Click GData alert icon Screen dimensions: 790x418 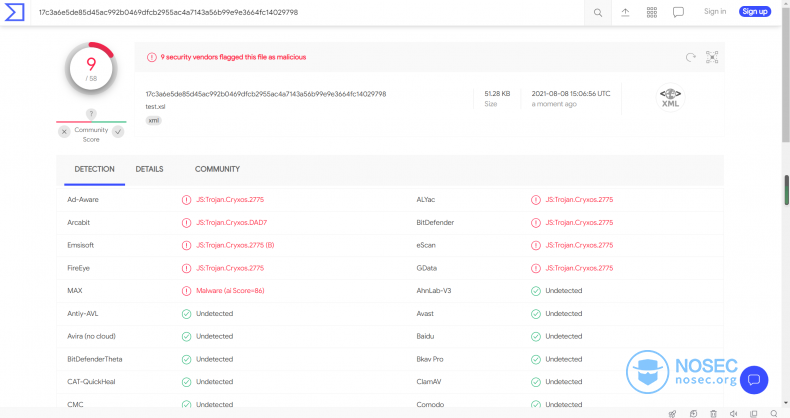coord(536,268)
